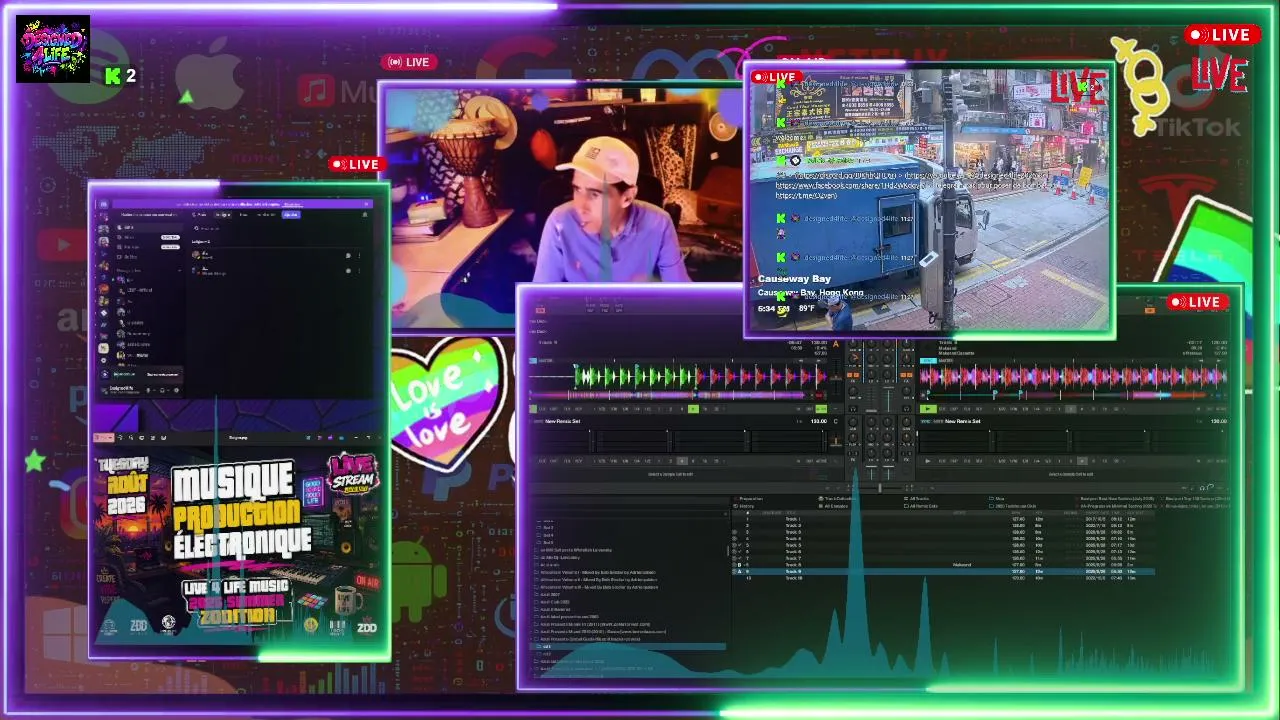Message the first online friend in Discord
This screenshot has height=720, width=1280.
pos(348,255)
